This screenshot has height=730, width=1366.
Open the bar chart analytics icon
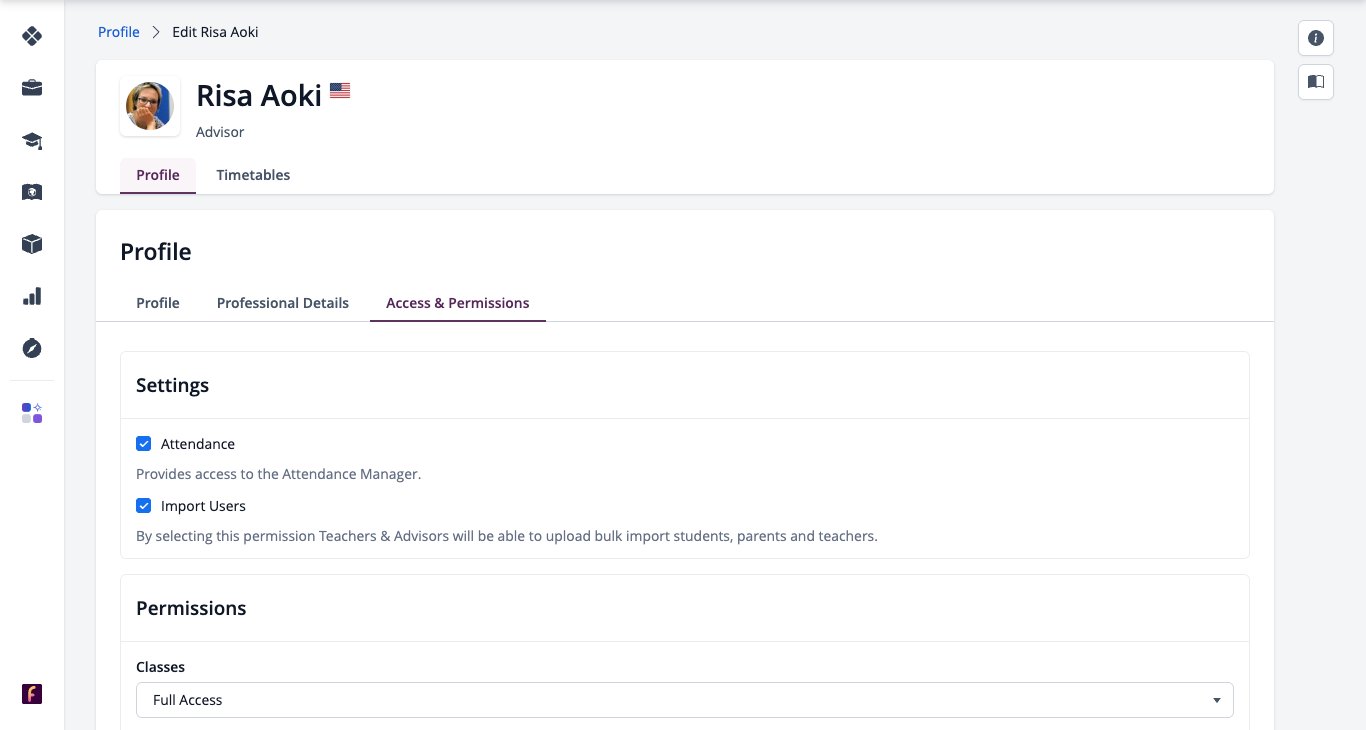32,296
